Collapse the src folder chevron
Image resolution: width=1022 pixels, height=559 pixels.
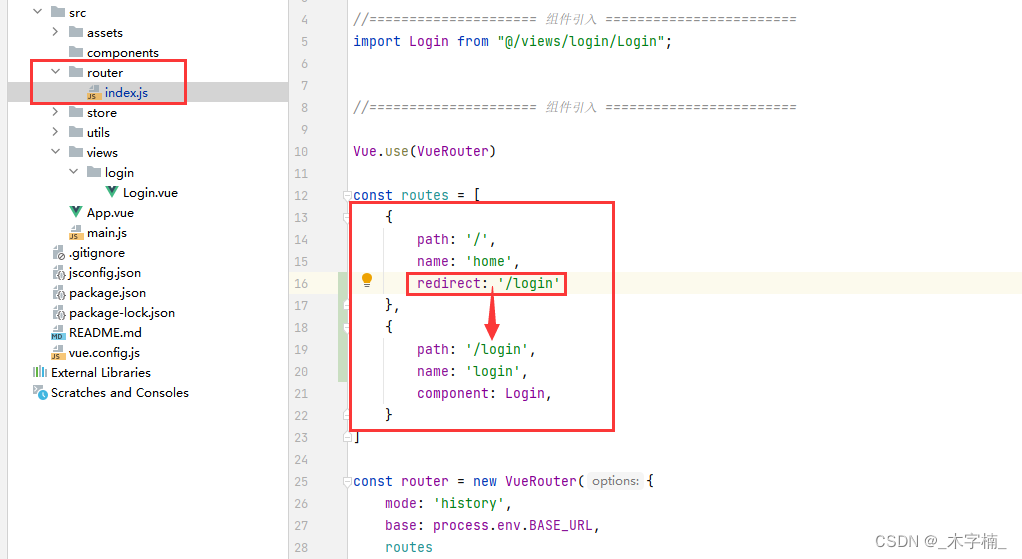pyautogui.click(x=38, y=12)
